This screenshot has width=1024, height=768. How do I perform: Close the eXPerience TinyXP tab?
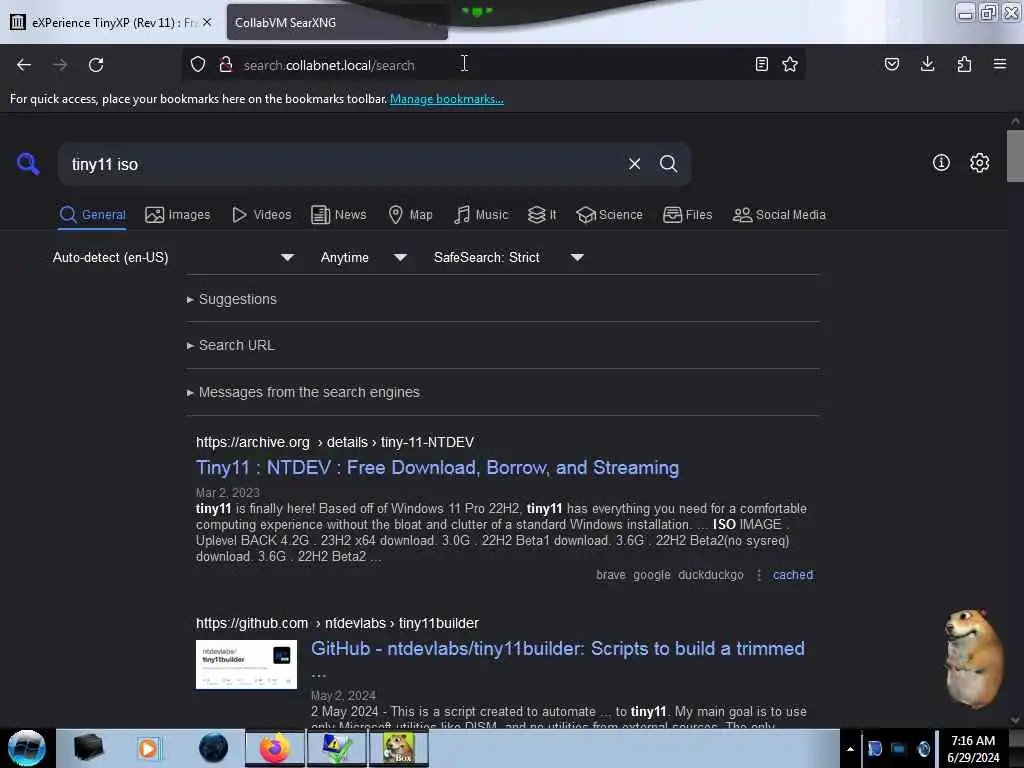[x=207, y=22]
